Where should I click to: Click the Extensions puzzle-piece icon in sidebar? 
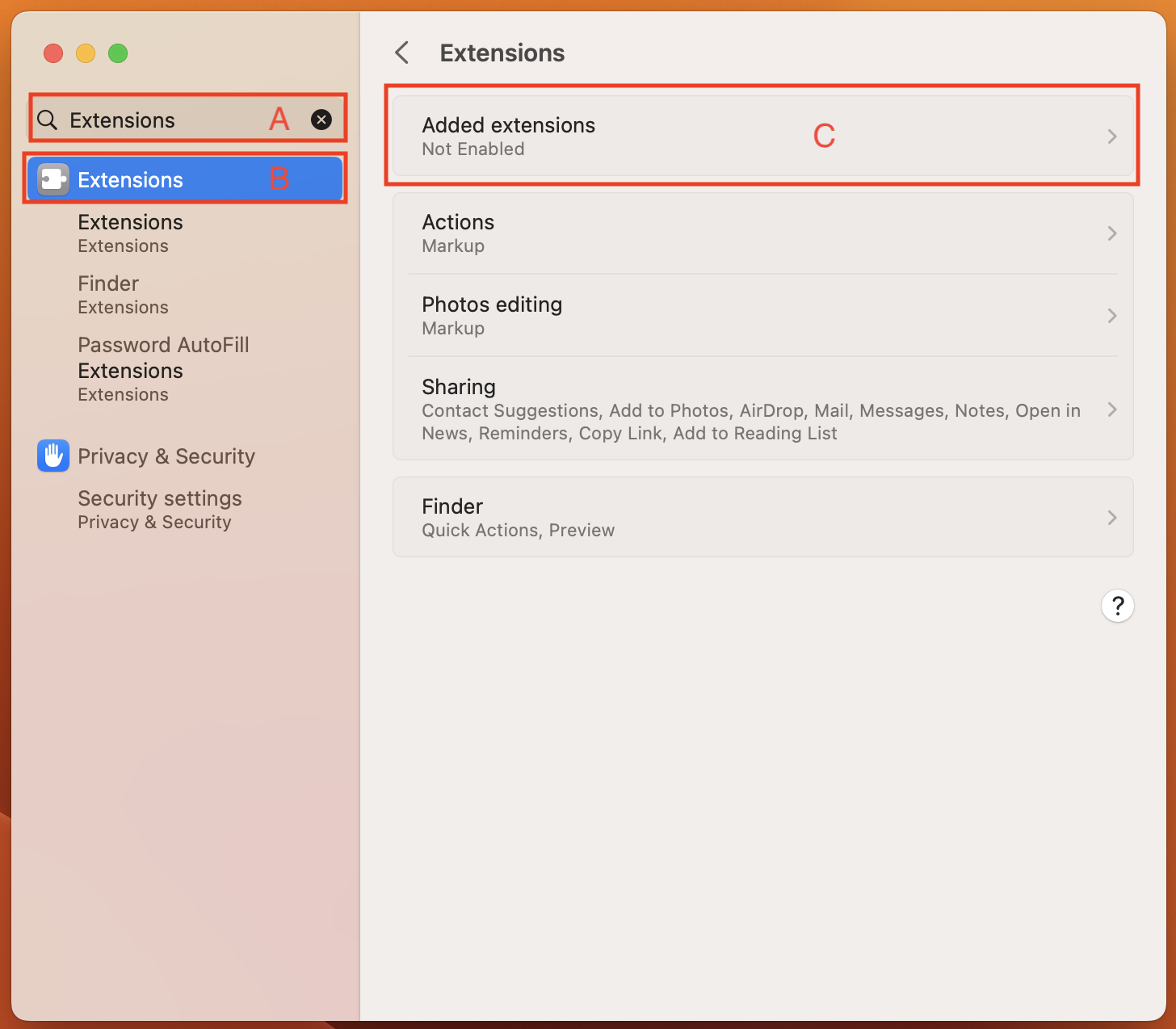coord(53,179)
